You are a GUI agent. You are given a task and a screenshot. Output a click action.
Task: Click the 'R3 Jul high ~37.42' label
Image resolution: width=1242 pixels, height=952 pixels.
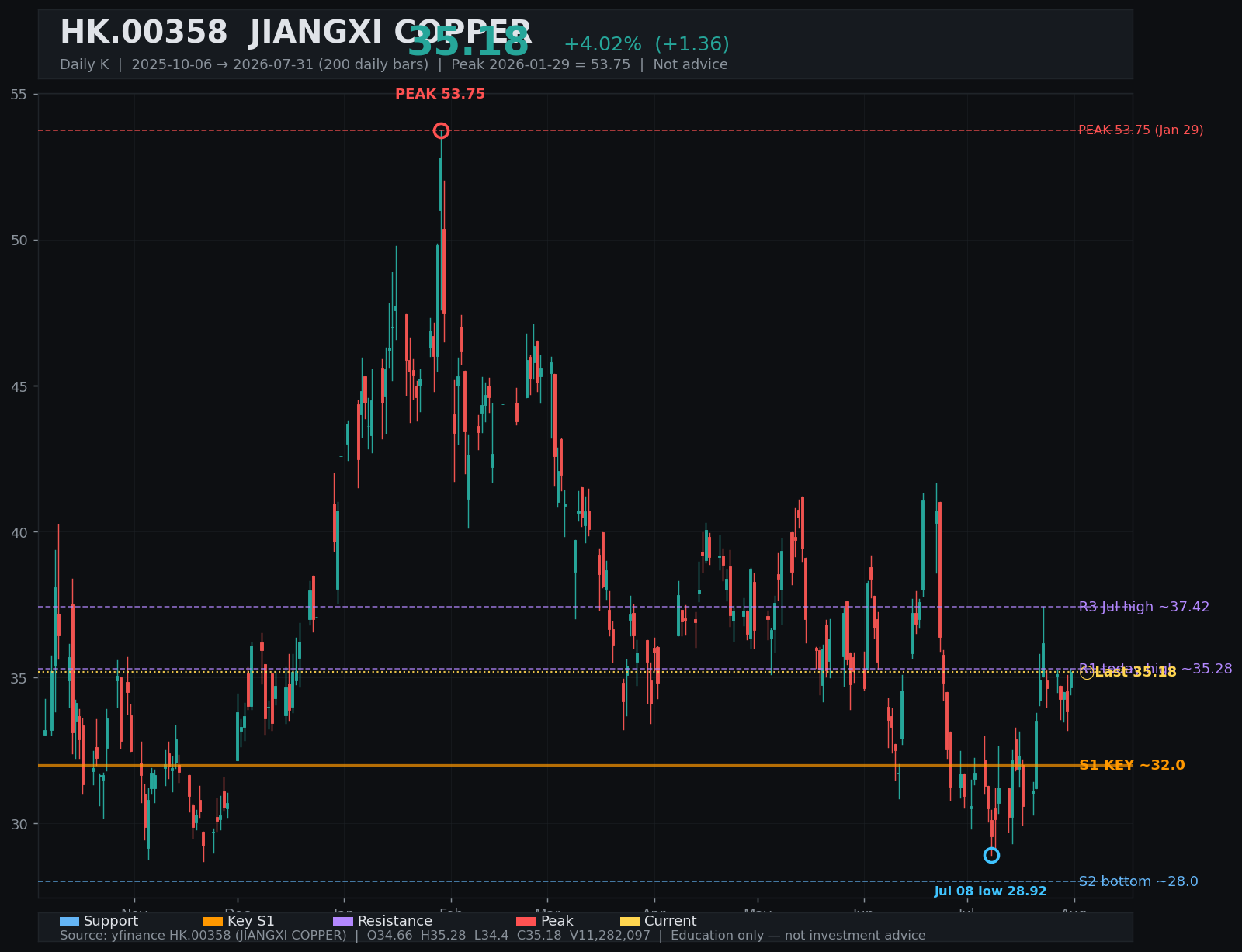(x=1144, y=607)
